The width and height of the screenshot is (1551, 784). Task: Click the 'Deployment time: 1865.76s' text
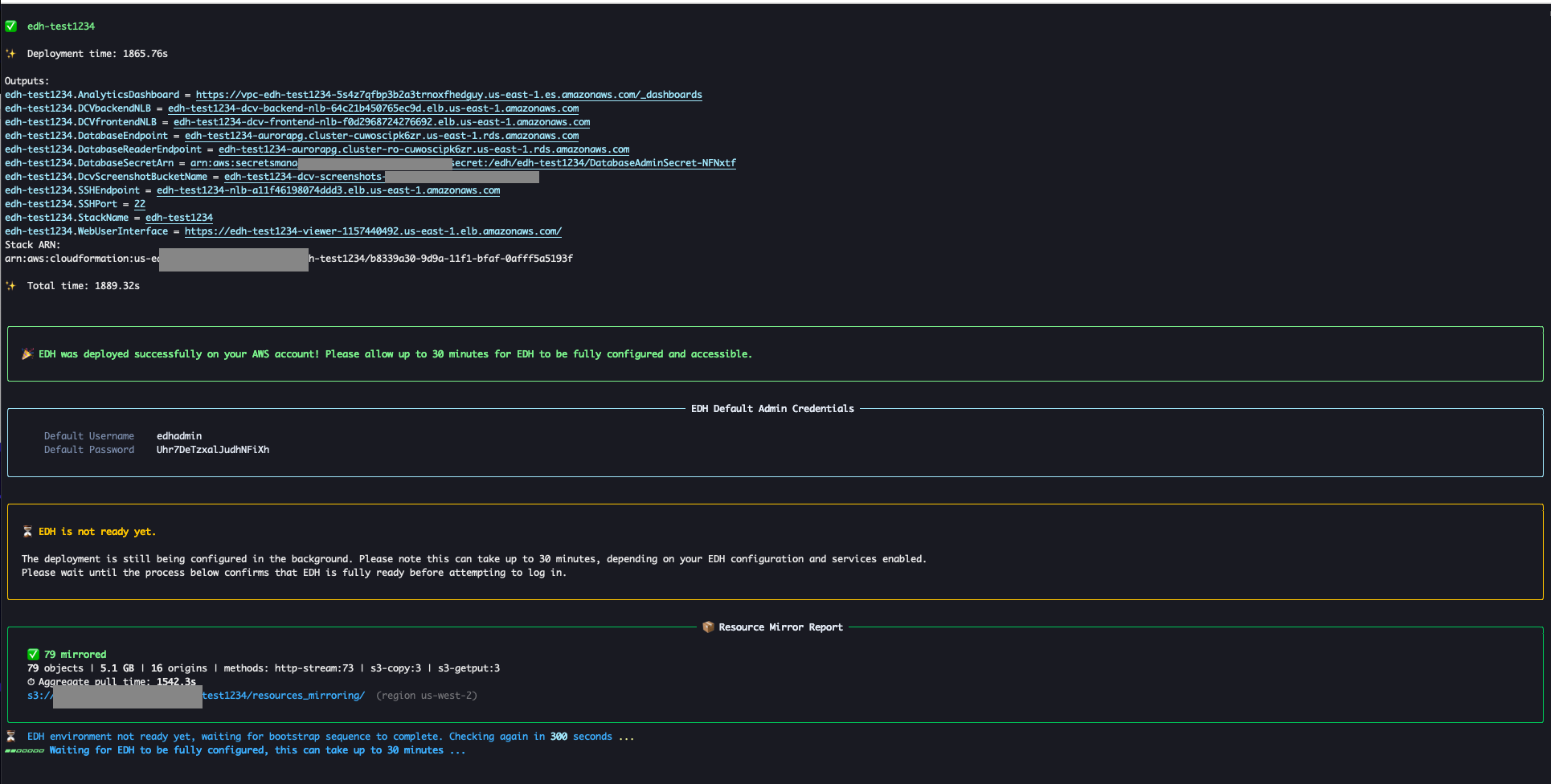(97, 54)
